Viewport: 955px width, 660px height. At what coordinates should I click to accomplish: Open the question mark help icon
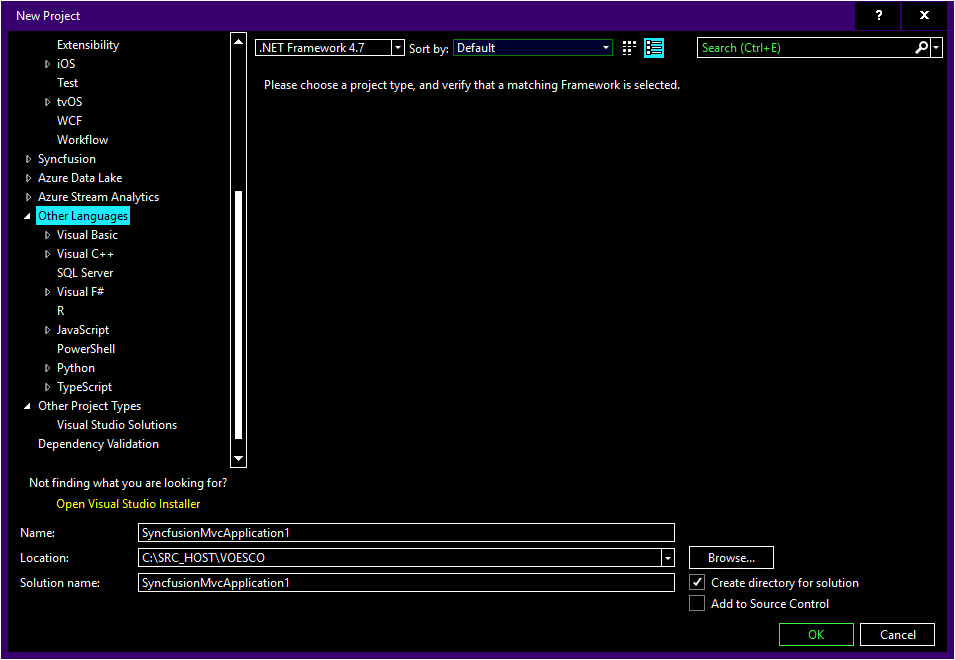coord(877,15)
